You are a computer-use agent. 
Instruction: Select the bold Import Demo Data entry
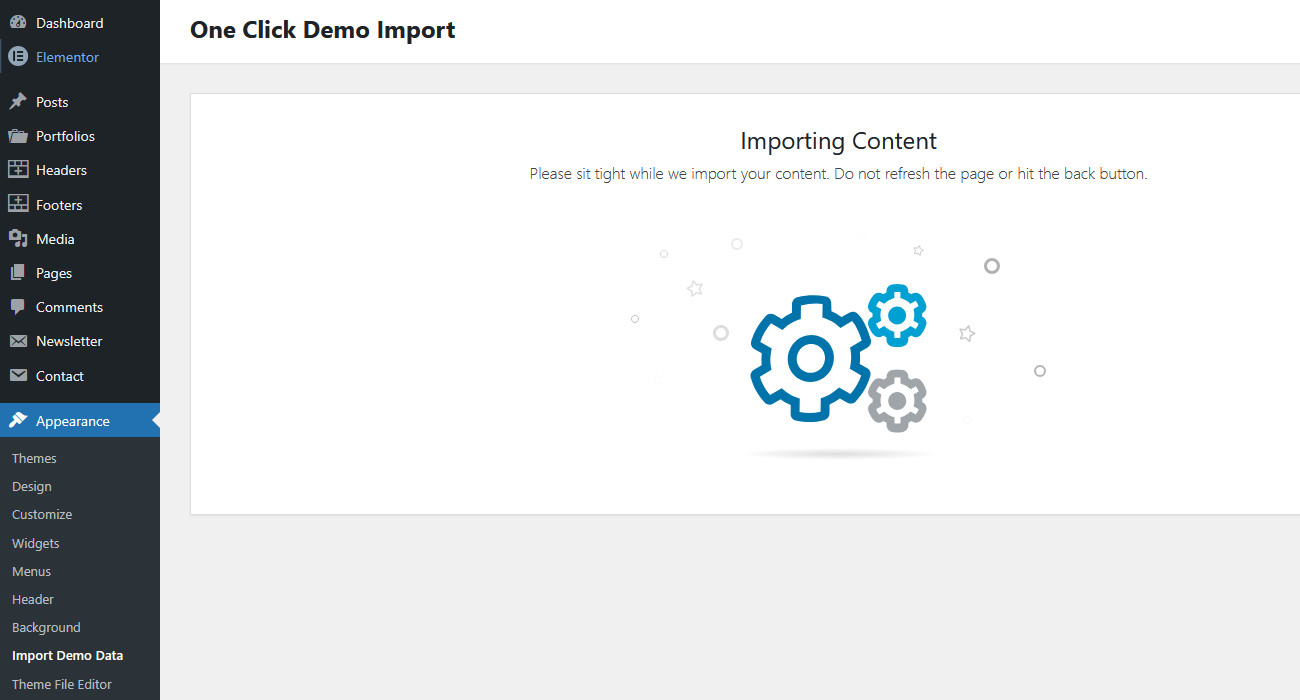tap(67, 655)
